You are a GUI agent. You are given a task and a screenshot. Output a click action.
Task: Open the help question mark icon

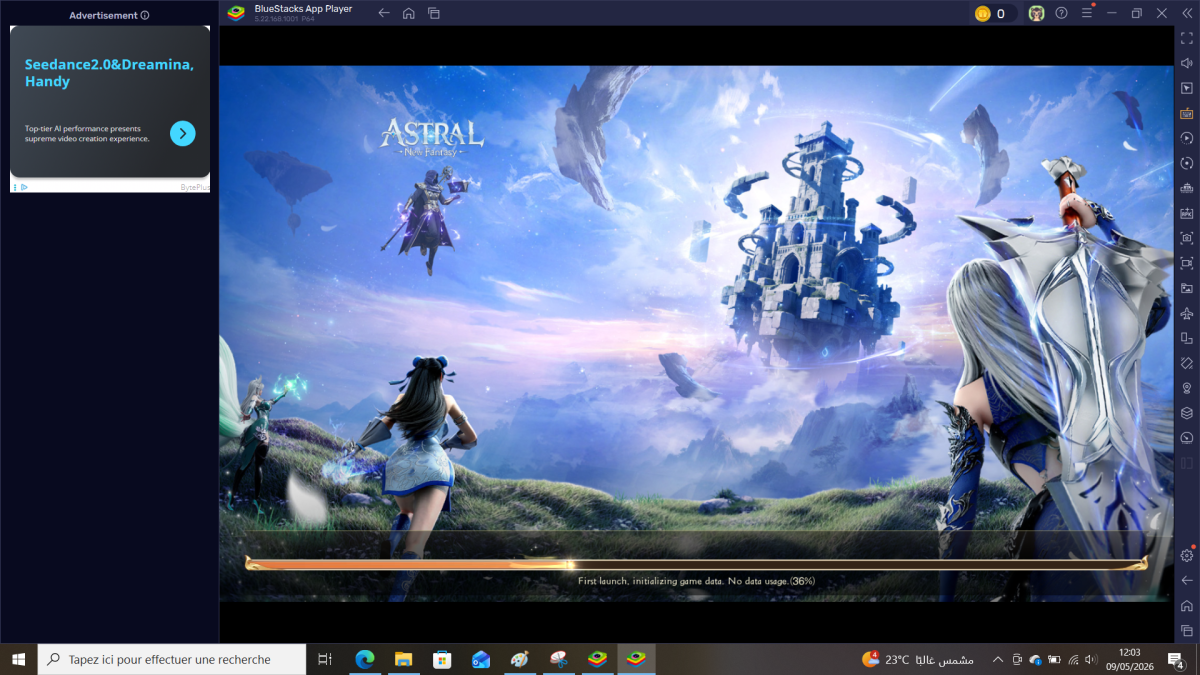click(1061, 13)
